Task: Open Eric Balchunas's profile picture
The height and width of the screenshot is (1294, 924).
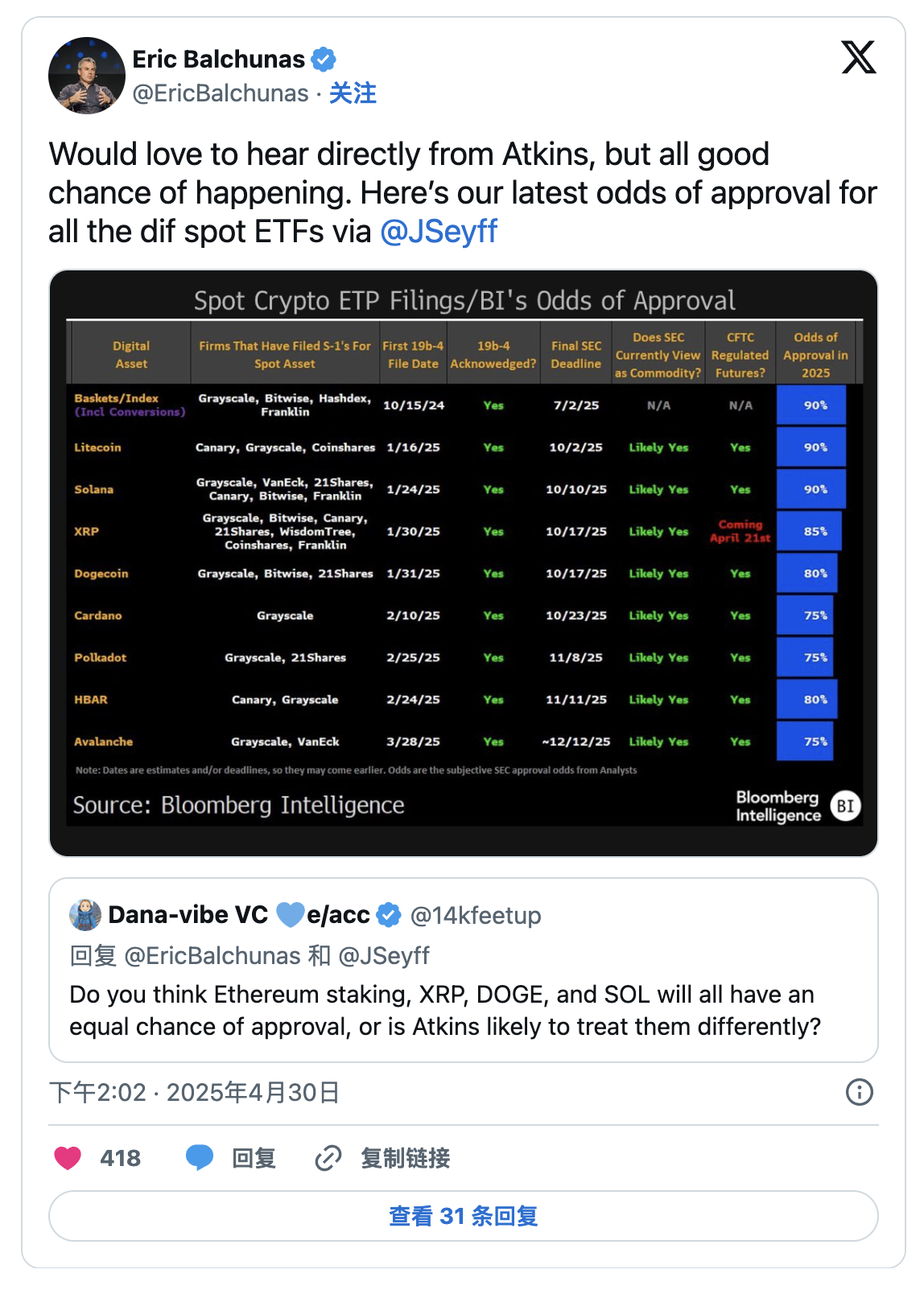Action: [x=87, y=76]
